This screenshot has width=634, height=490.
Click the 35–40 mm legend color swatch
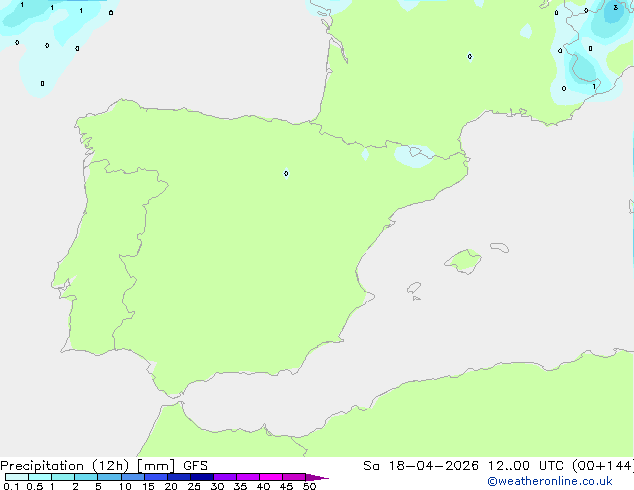click(x=247, y=477)
